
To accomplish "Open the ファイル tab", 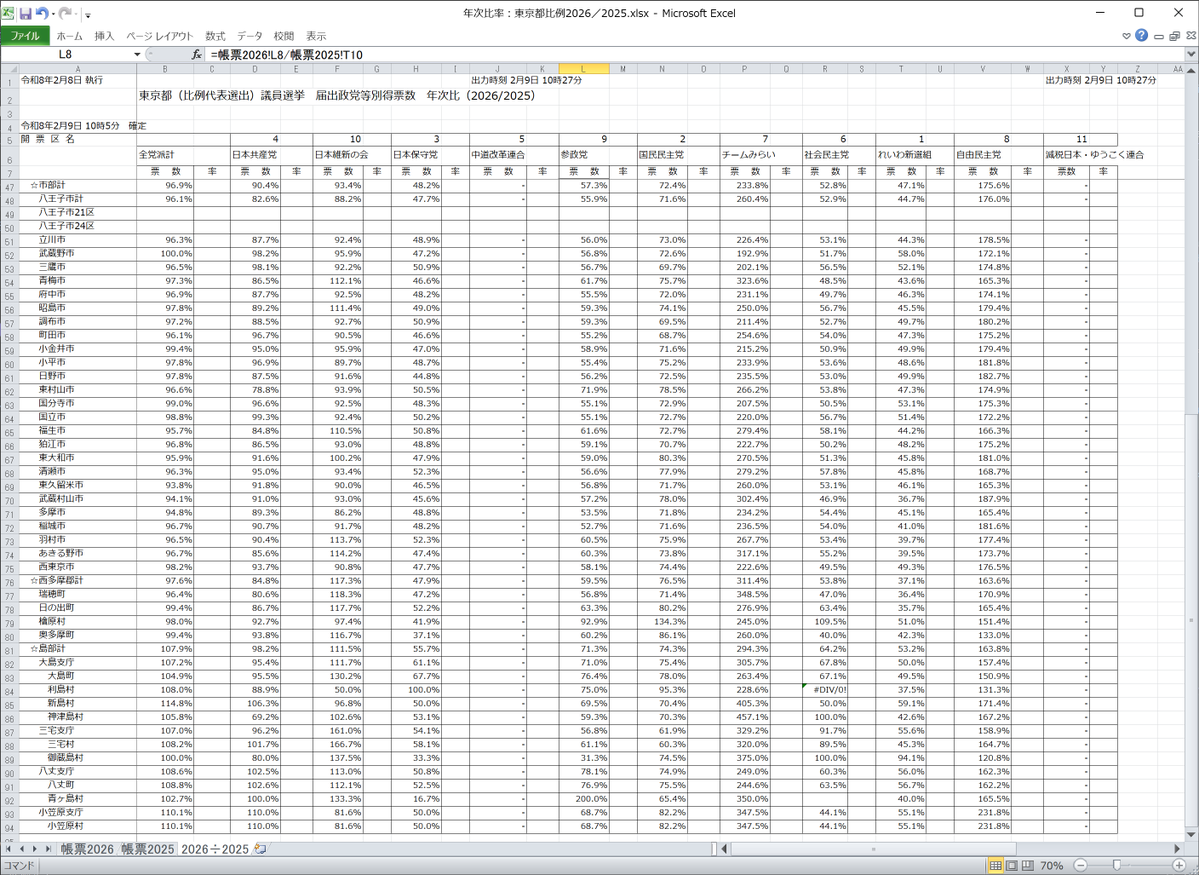I will tap(24, 36).
